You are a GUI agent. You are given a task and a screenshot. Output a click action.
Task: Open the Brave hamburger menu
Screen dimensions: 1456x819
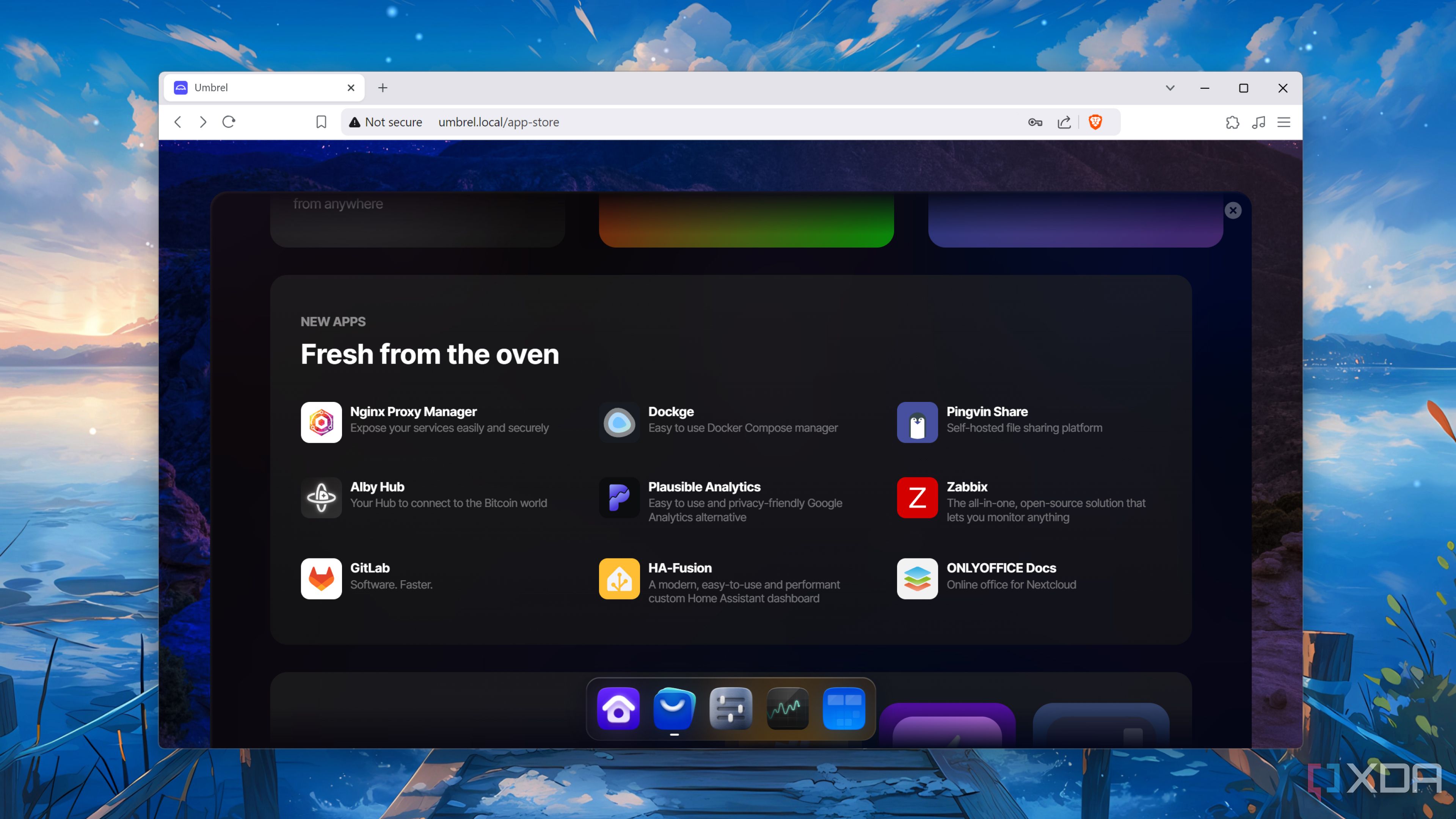point(1283,122)
